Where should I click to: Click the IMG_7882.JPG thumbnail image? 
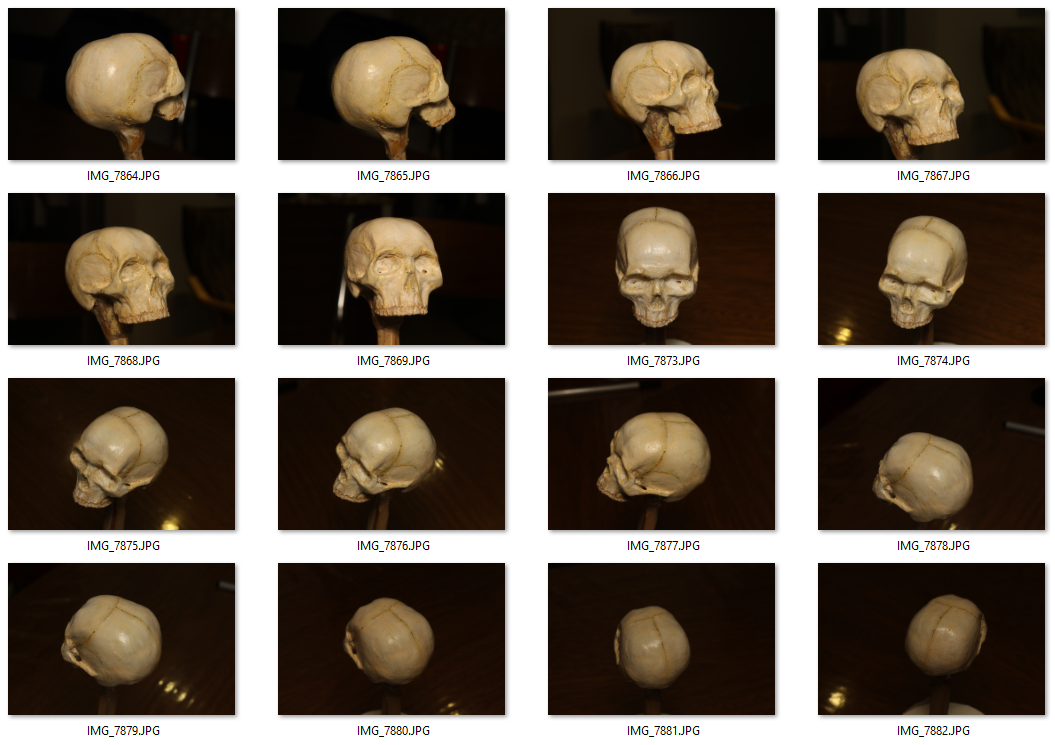pos(931,639)
